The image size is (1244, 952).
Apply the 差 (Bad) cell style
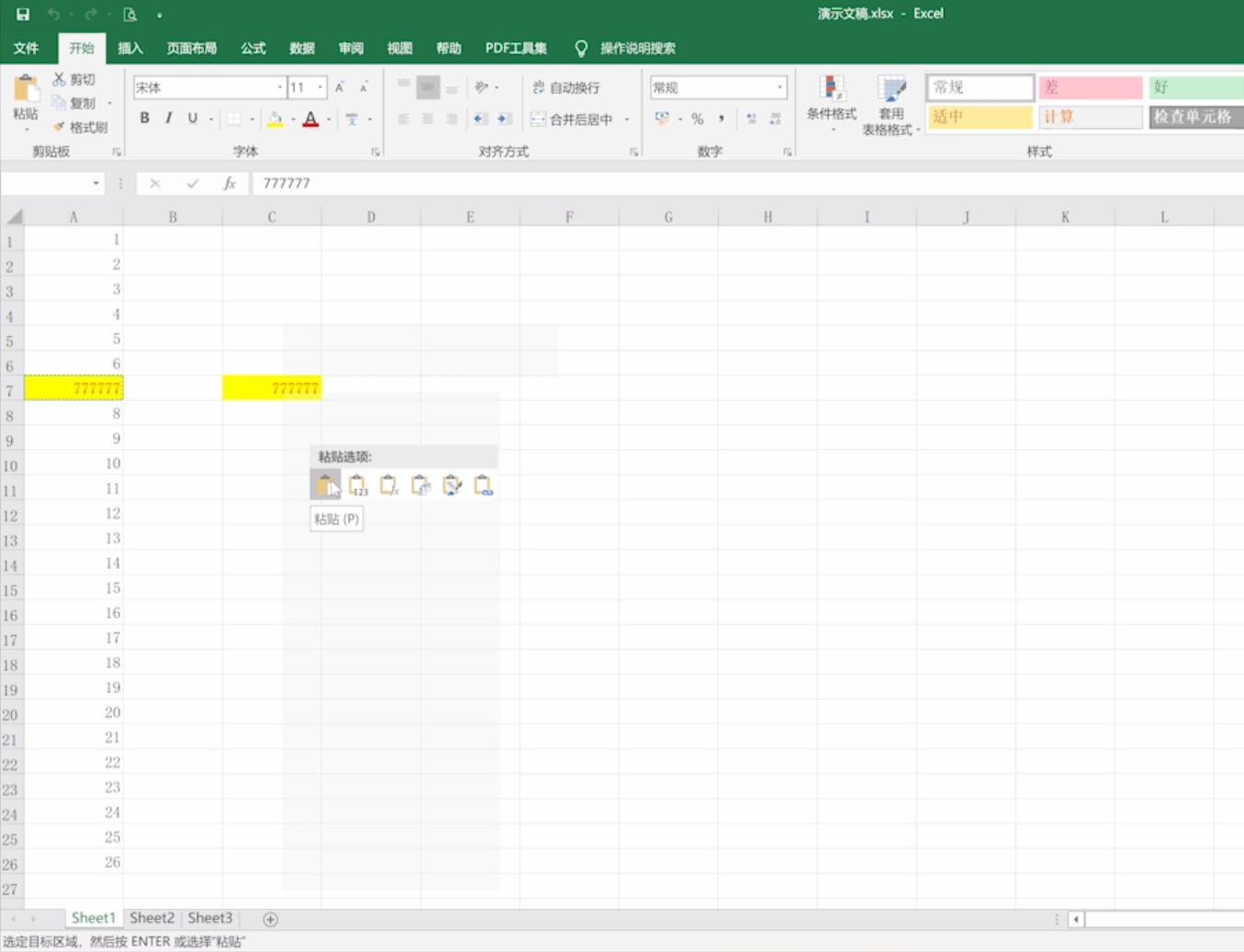[1090, 87]
